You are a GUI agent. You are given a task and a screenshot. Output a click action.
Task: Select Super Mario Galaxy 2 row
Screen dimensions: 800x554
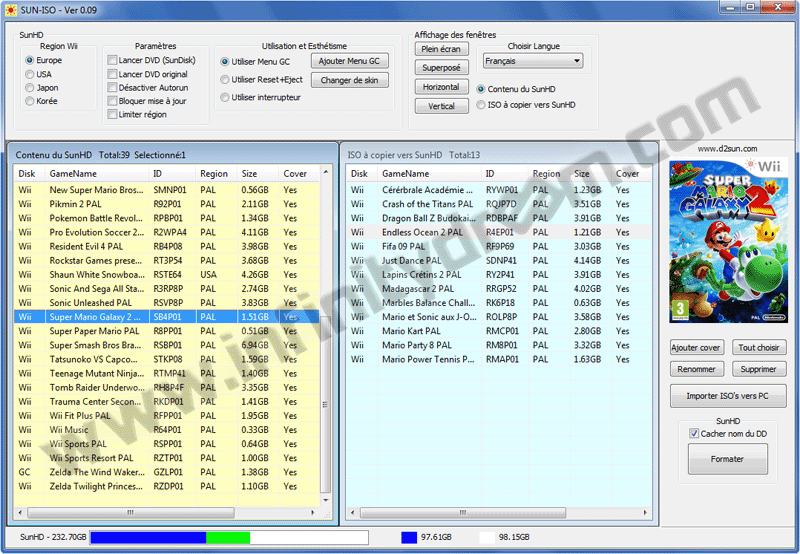[x=167, y=317]
